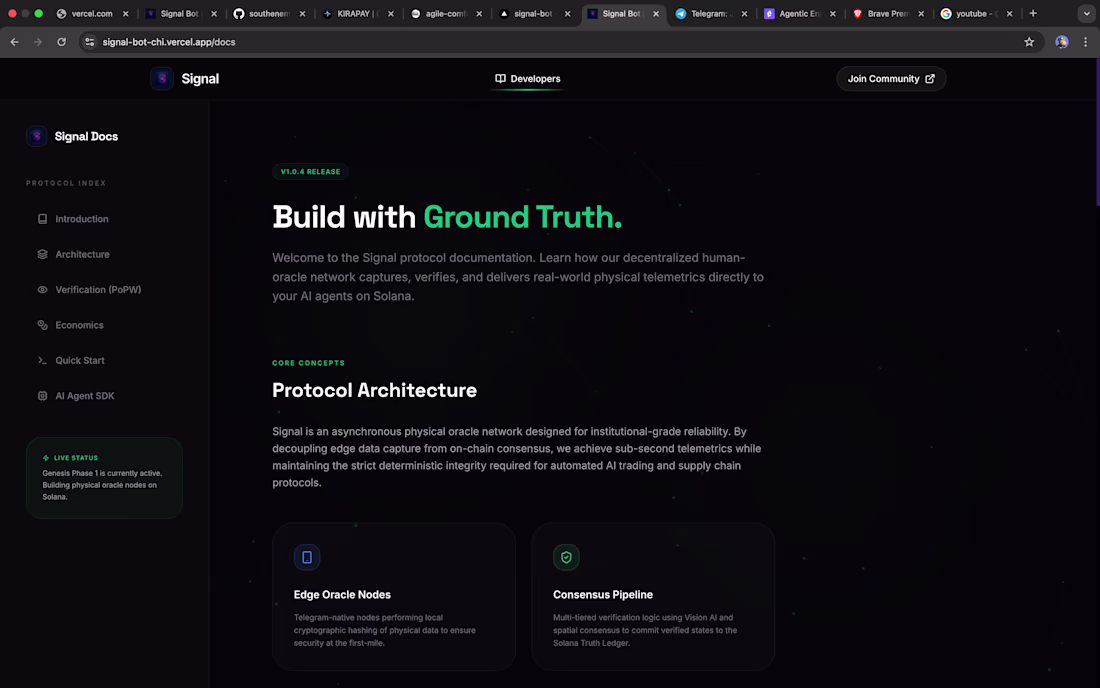Go back to the previous page
The width and height of the screenshot is (1100, 688).
(15, 42)
